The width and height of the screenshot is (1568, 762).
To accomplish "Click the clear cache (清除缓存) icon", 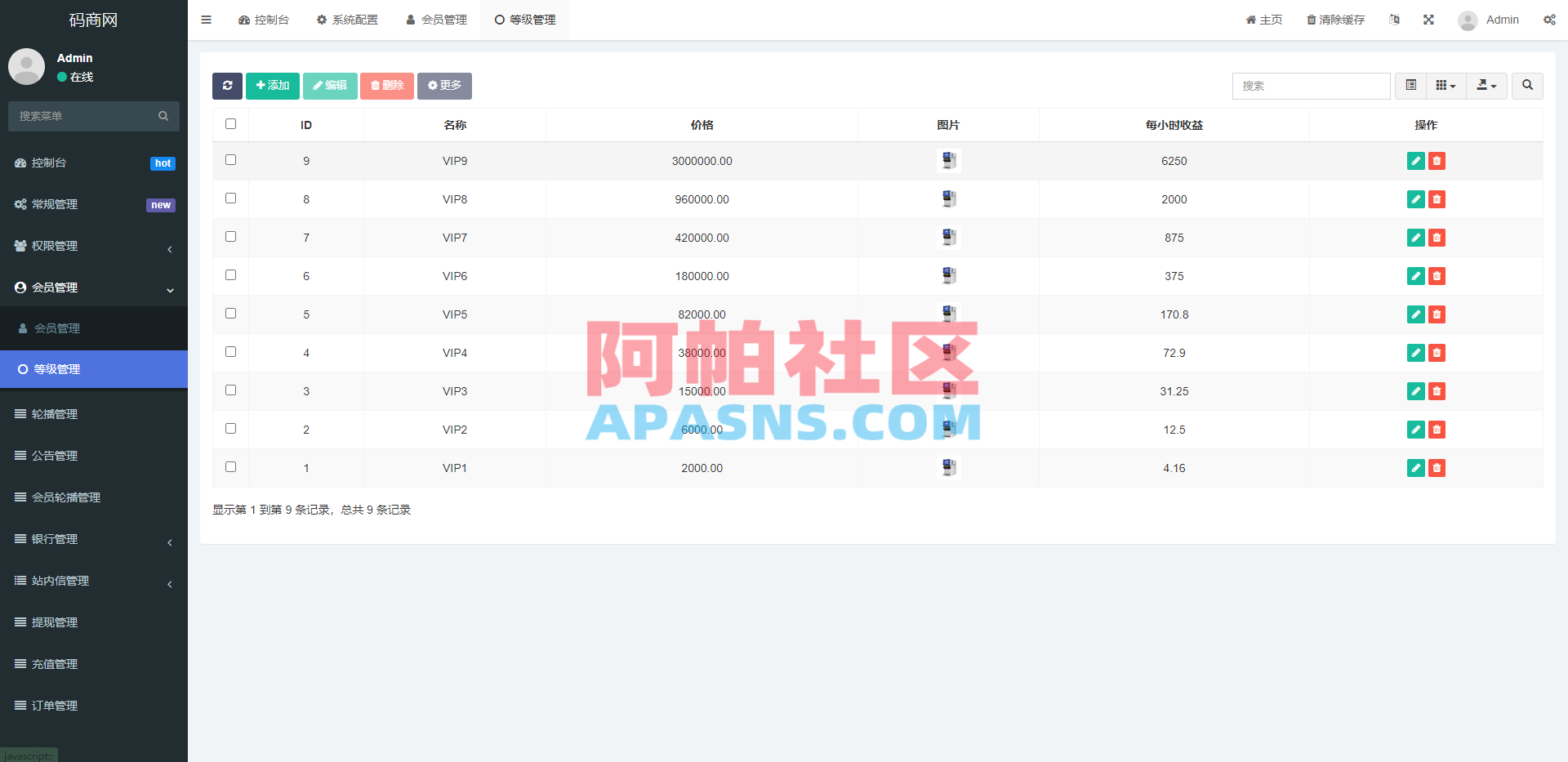I will 1334,19.
